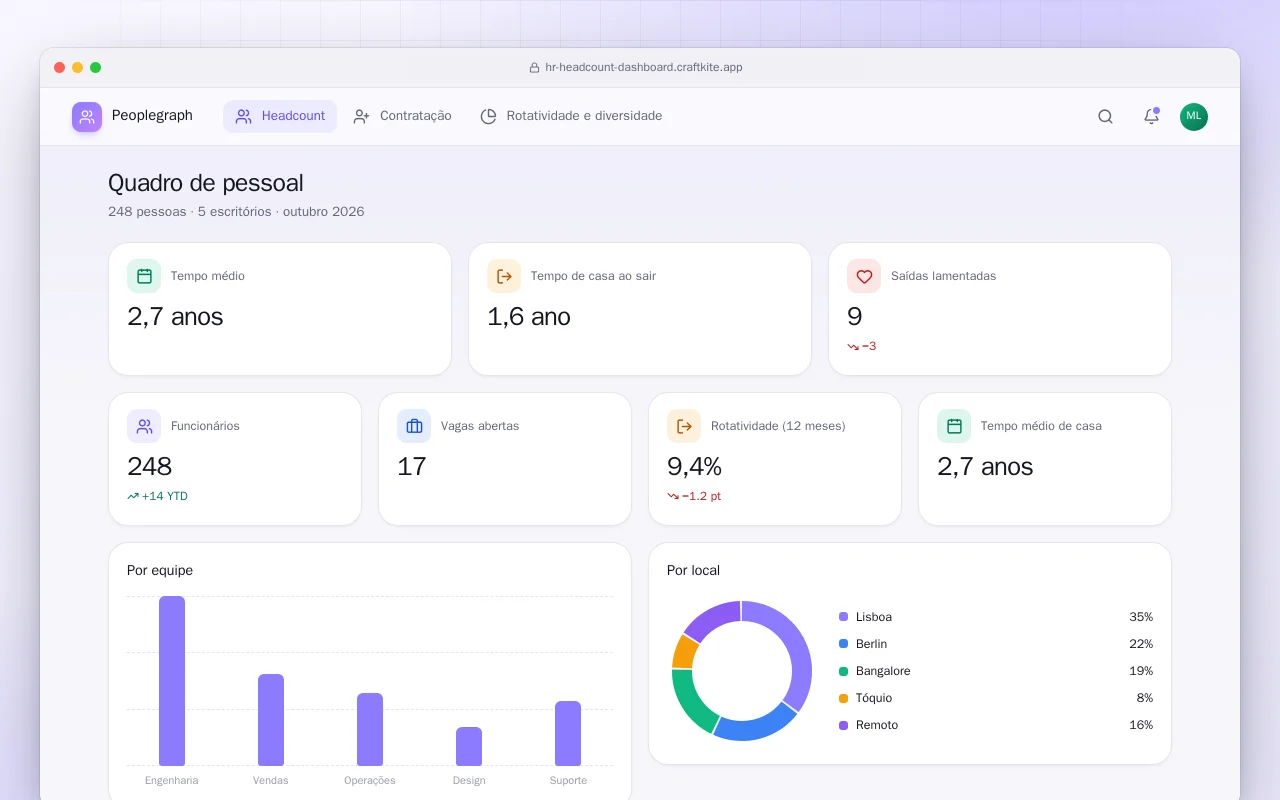1280x800 pixels.
Task: Click the lock icon in the address bar
Action: point(534,68)
